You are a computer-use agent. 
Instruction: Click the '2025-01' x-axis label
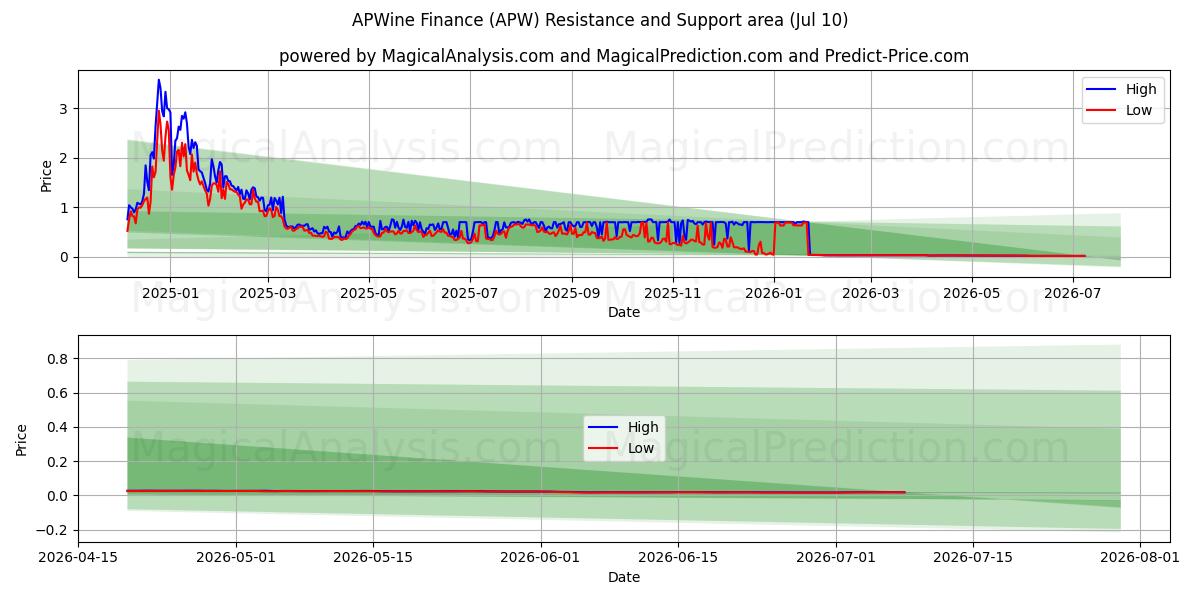[170, 294]
